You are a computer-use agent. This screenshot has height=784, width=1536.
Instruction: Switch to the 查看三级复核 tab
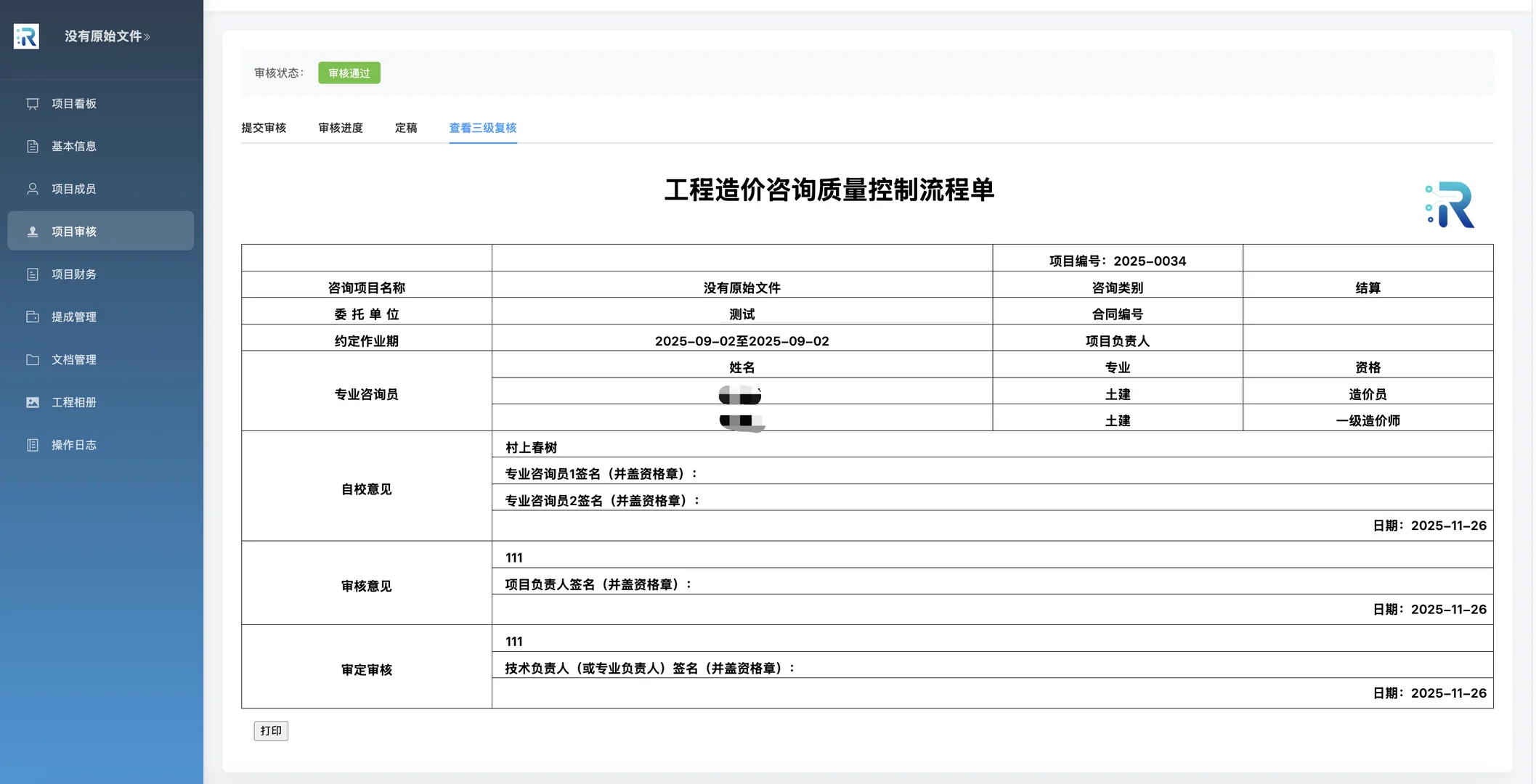[482, 127]
